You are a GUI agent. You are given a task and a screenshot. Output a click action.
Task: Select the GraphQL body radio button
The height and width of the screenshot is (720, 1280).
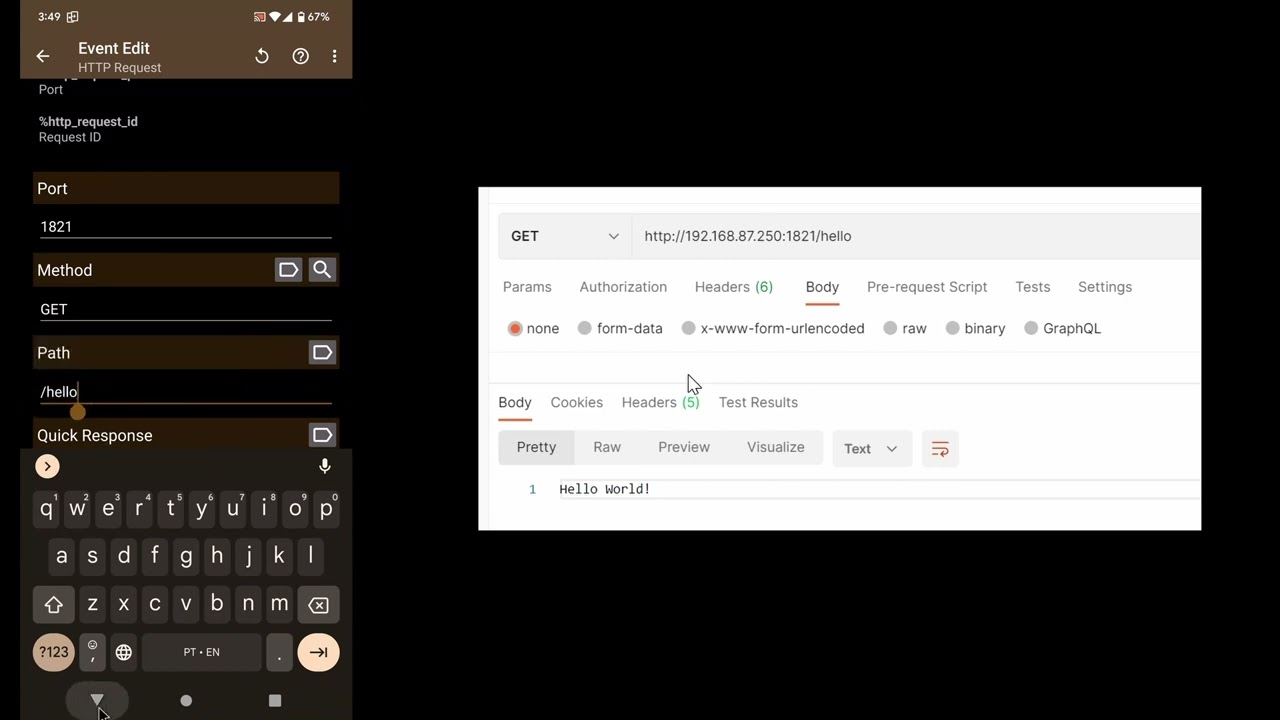[1031, 328]
